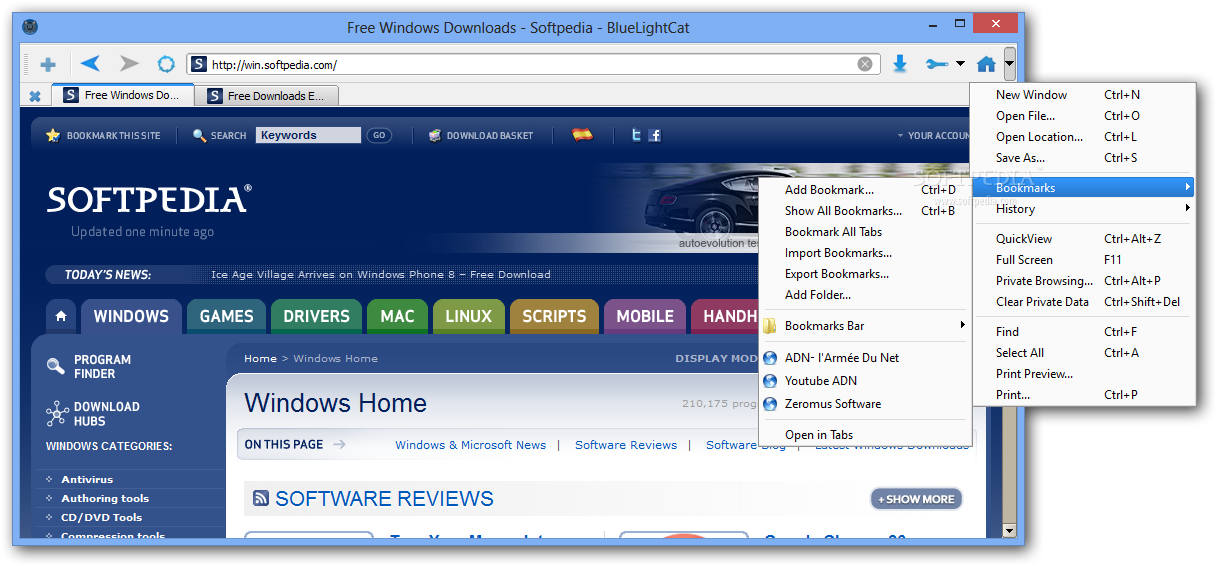Screen dimensions: 1217x566
Task: Open the WINDOWS category tab
Action: [x=131, y=316]
